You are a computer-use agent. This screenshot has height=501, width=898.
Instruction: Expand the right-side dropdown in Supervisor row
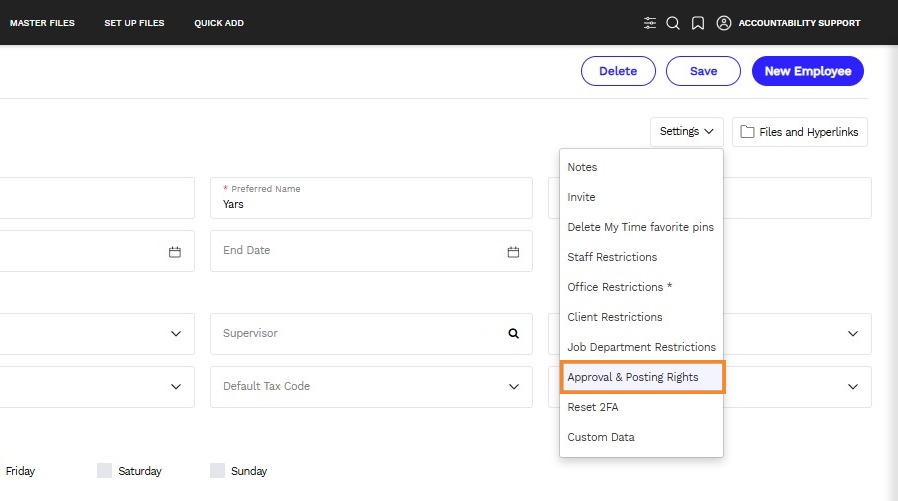tap(853, 333)
